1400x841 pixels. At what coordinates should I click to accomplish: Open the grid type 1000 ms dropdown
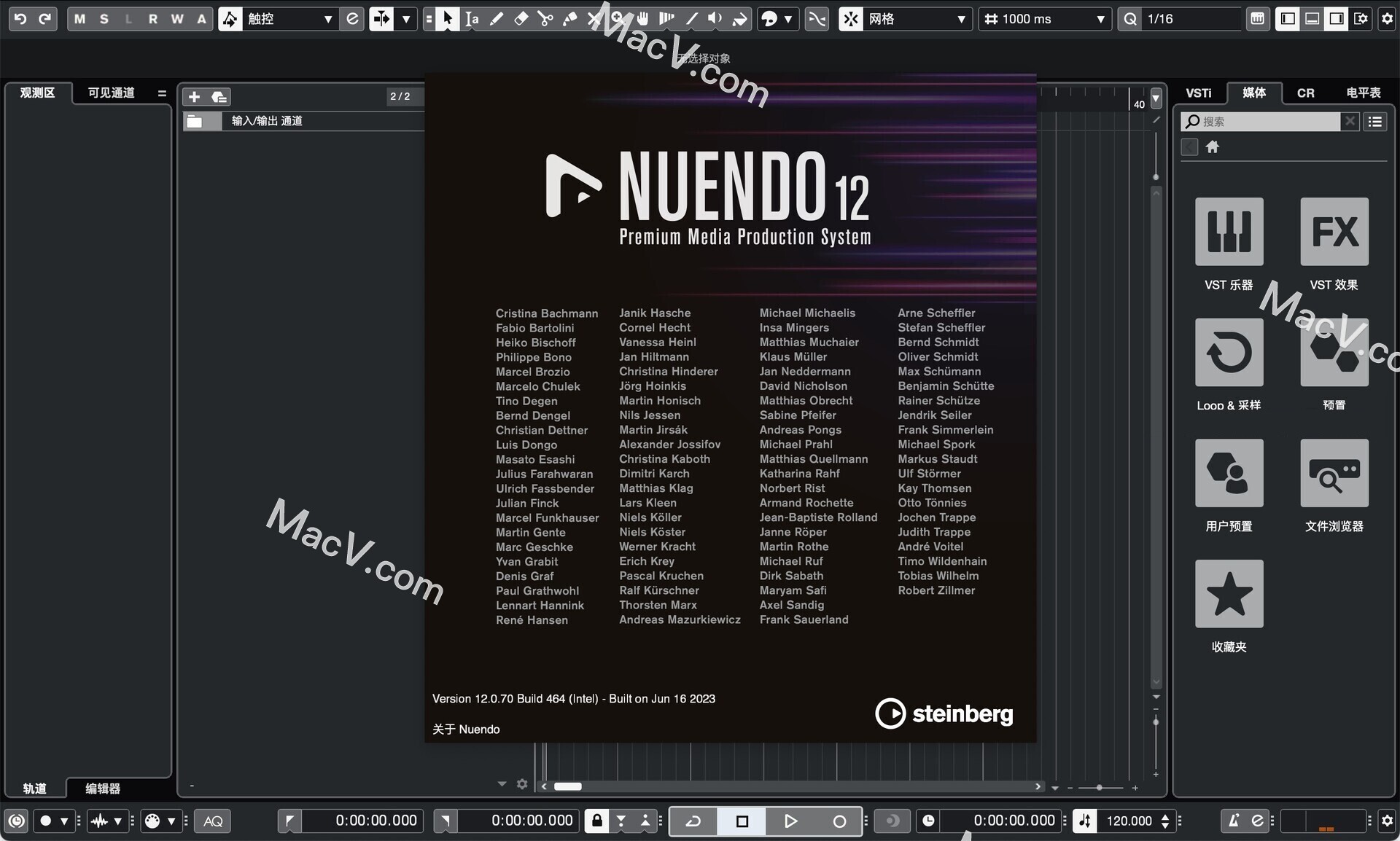click(x=1044, y=19)
